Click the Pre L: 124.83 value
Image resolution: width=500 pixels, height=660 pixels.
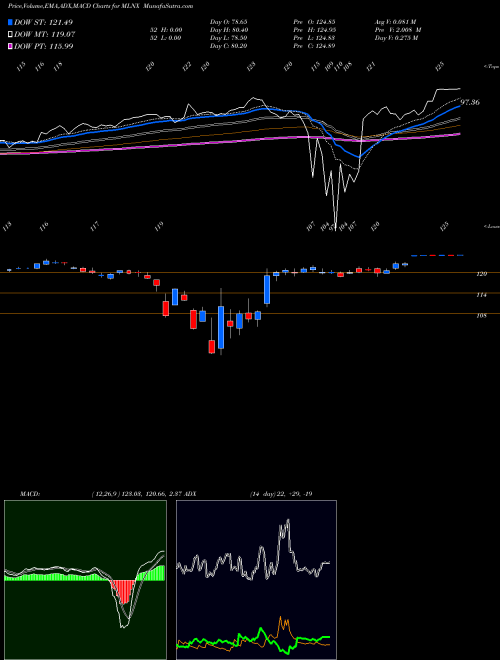314,38
